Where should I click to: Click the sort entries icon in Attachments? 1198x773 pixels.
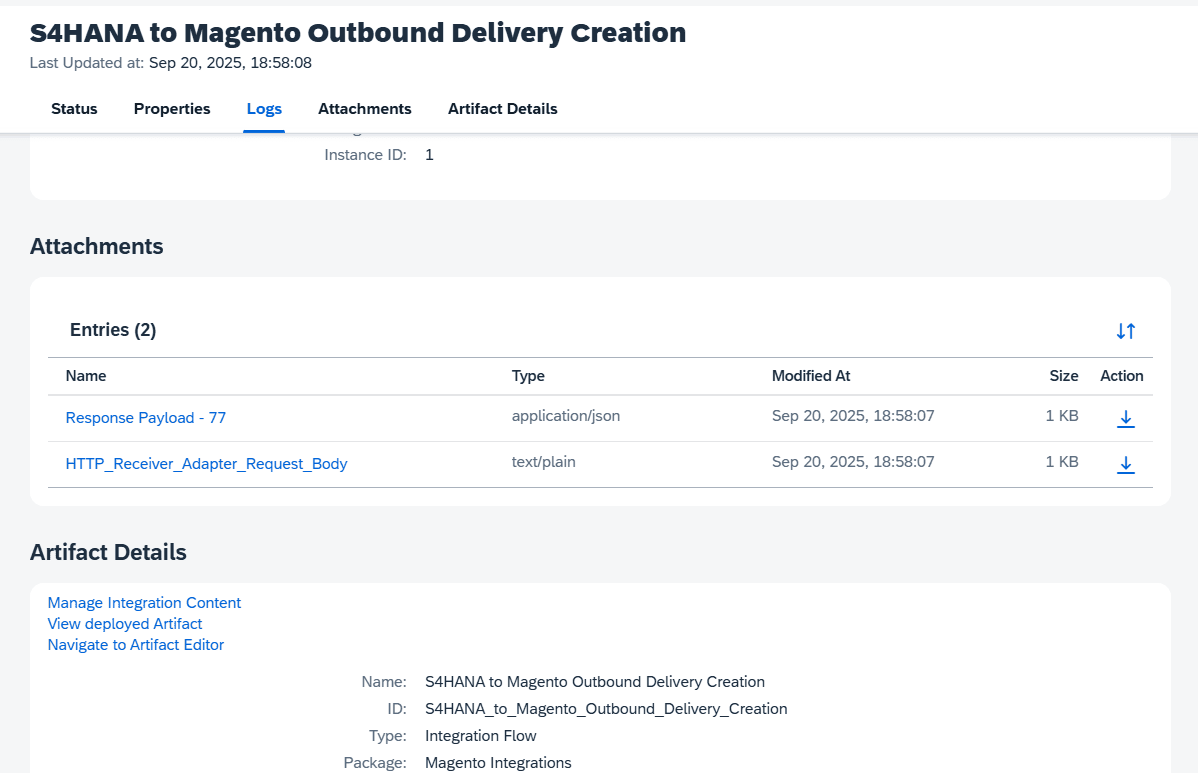click(x=1125, y=331)
